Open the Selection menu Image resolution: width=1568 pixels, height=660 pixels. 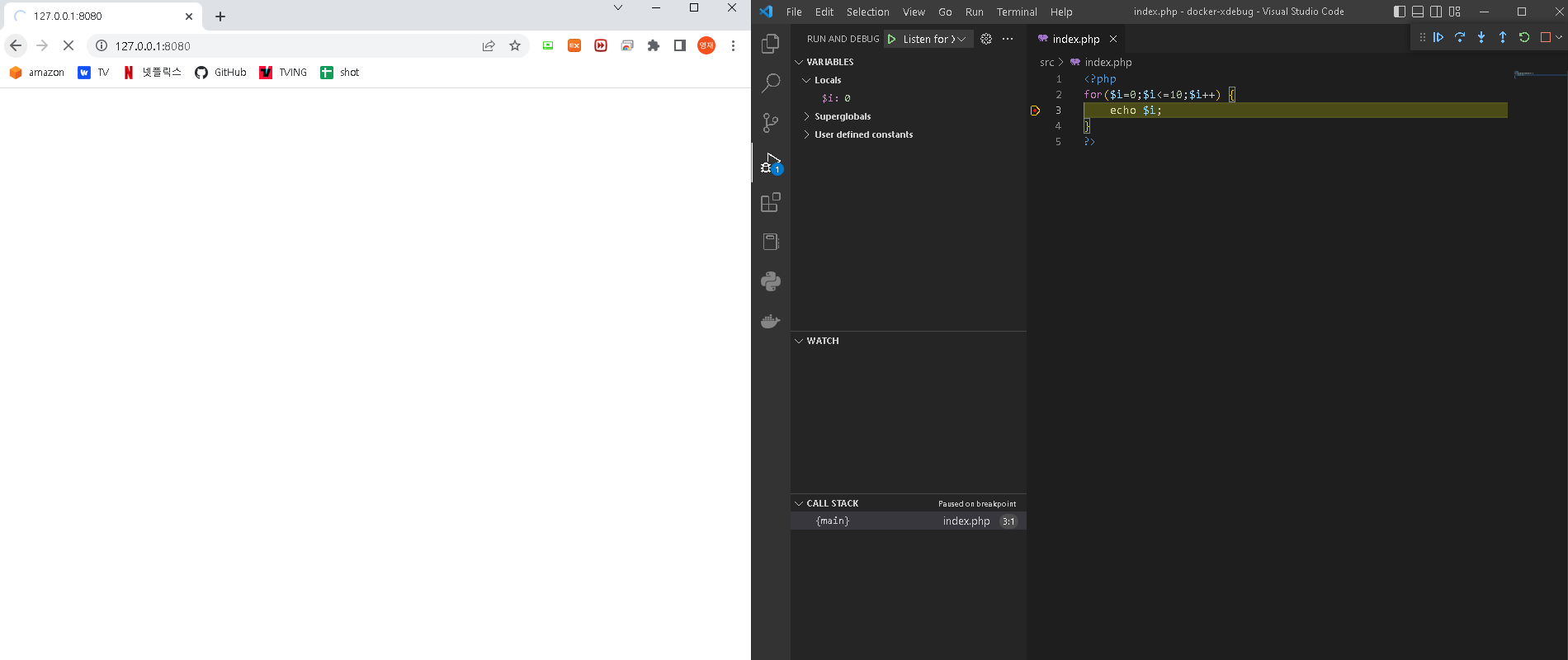pos(868,12)
